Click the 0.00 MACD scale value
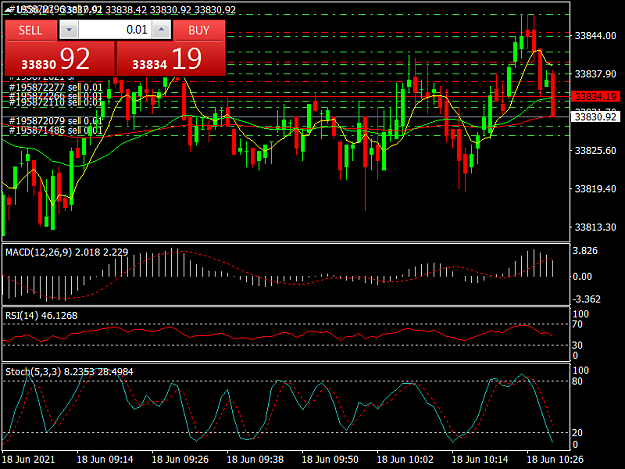625x469 pixels. coord(582,276)
